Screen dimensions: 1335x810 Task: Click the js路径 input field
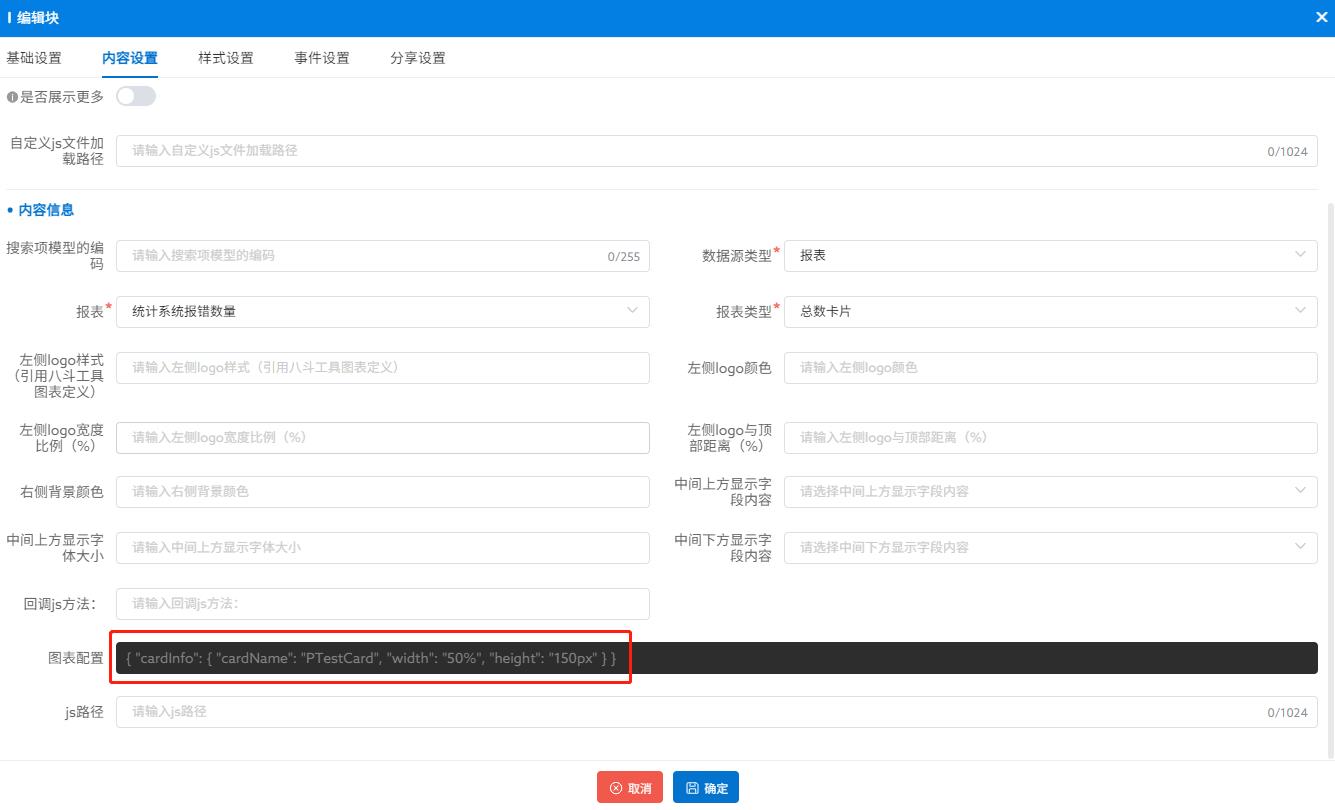[717, 712]
